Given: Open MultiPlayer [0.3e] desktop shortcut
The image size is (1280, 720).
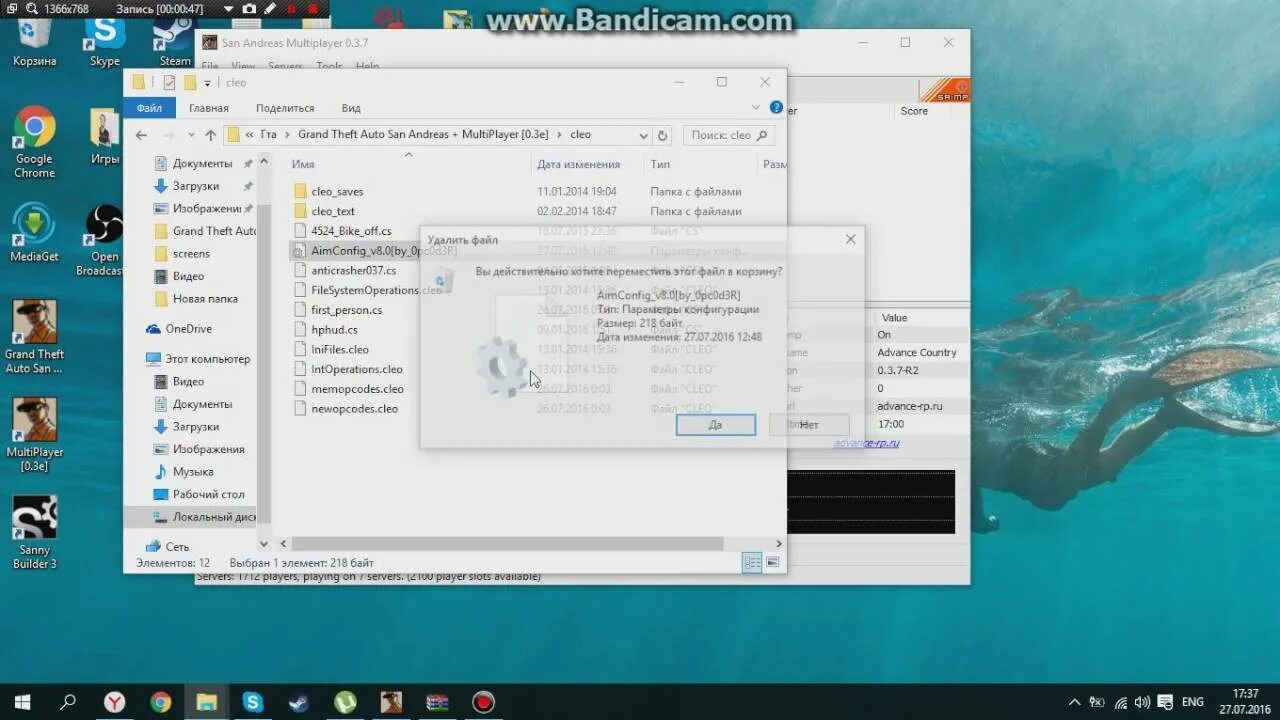Looking at the screenshot, I should (34, 434).
